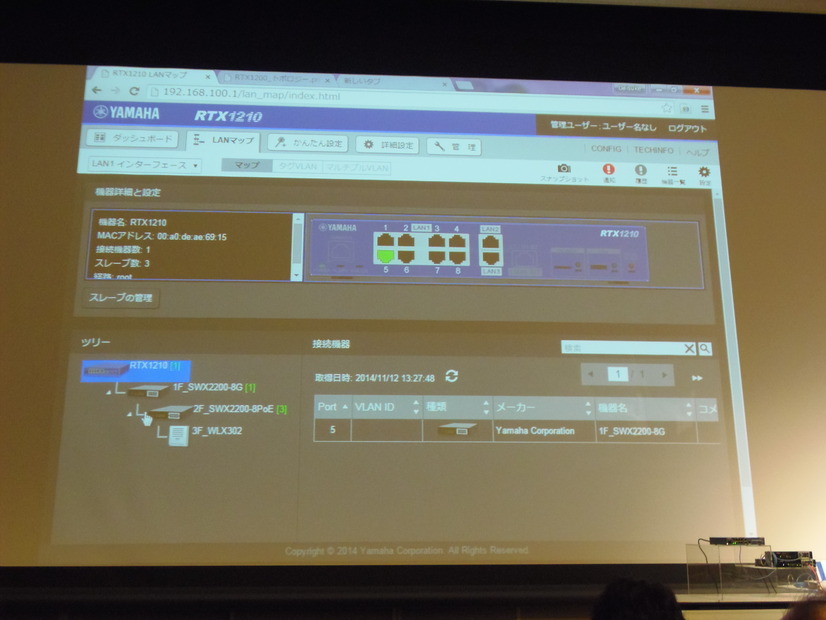Clear the search box with the X icon

[x=689, y=348]
